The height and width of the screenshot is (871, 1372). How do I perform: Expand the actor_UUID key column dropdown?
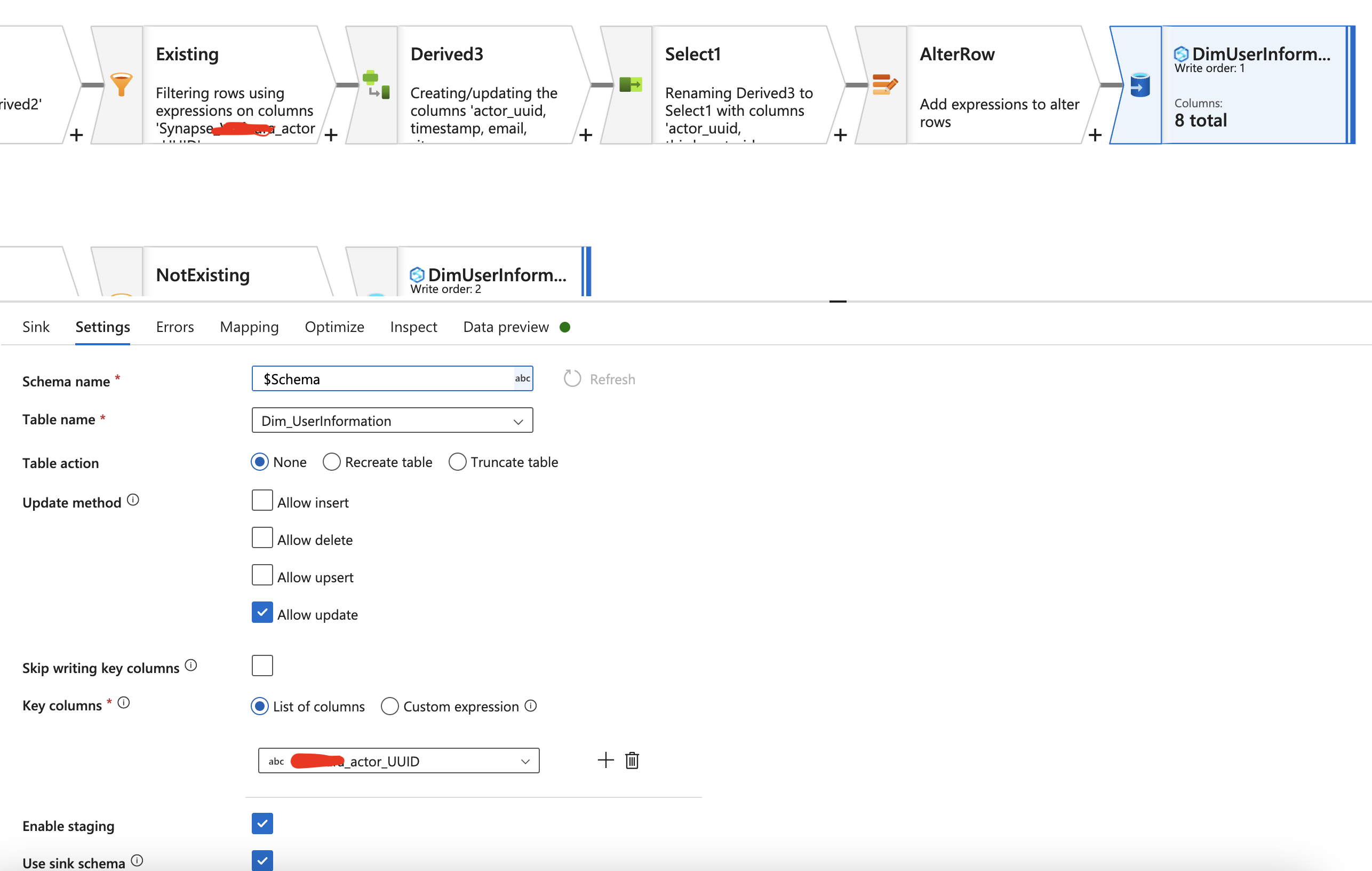coord(398,761)
